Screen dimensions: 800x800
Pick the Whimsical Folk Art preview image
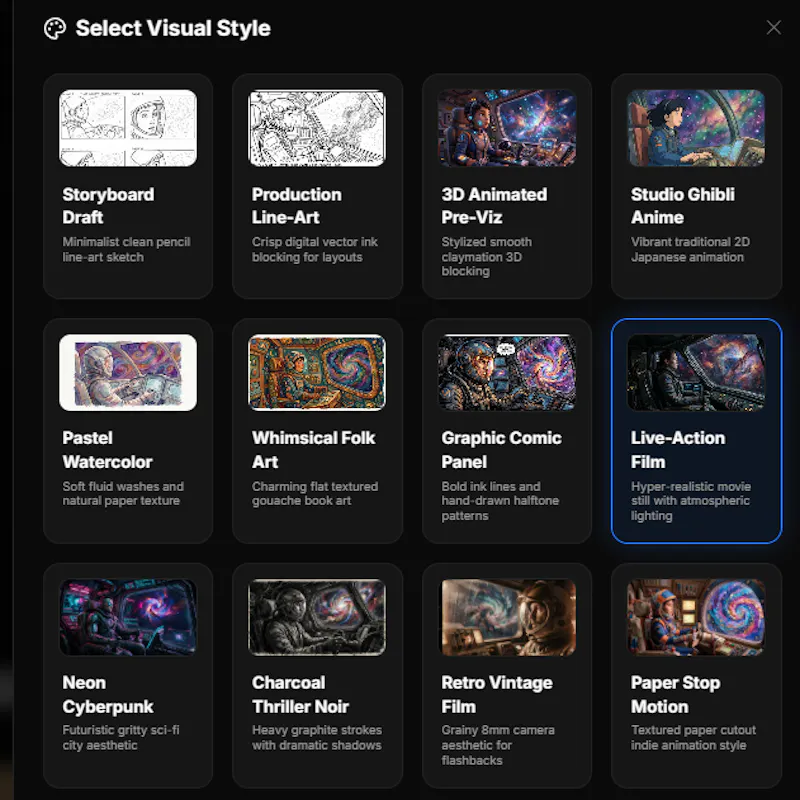pos(317,372)
